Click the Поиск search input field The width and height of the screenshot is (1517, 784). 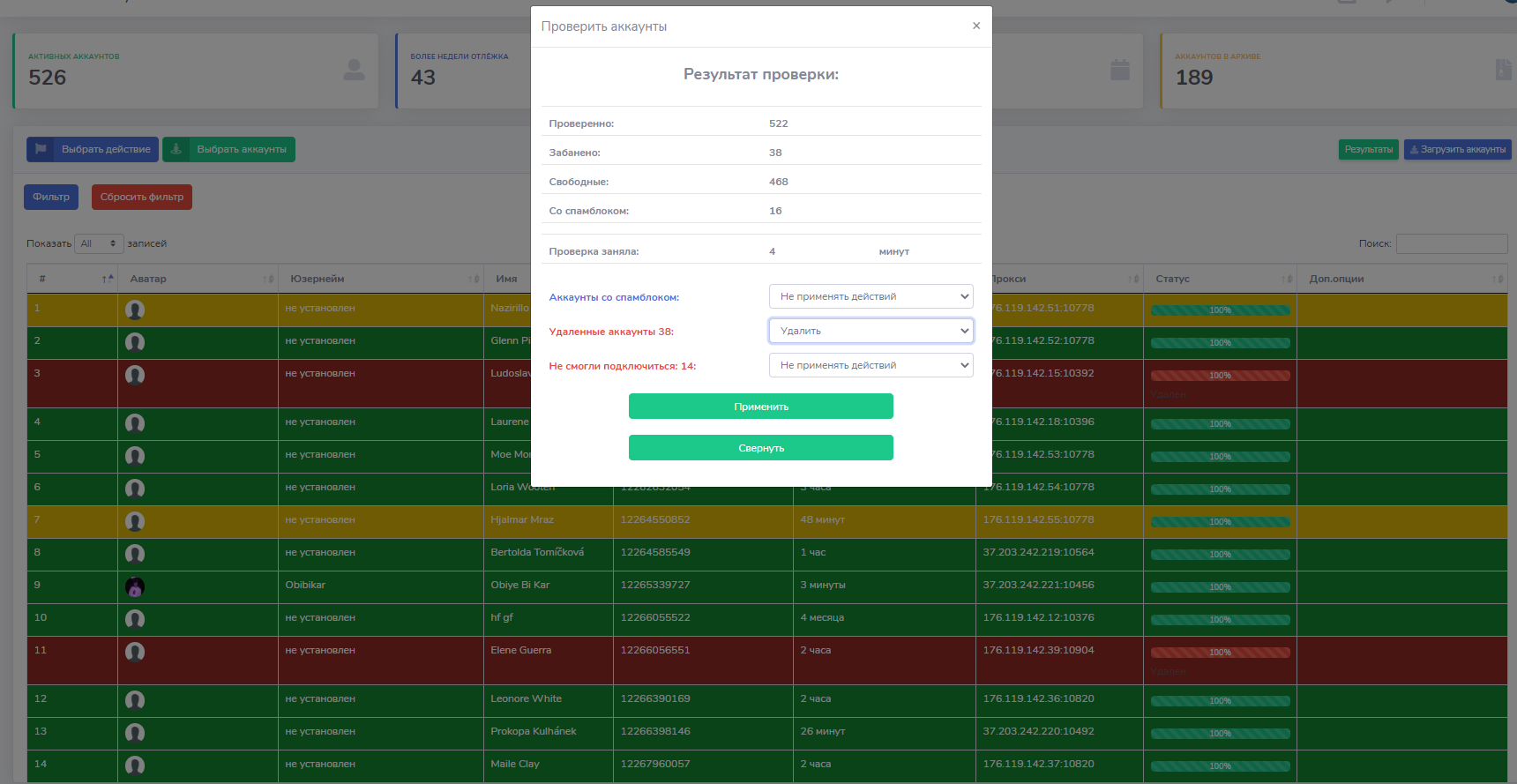(x=1451, y=243)
